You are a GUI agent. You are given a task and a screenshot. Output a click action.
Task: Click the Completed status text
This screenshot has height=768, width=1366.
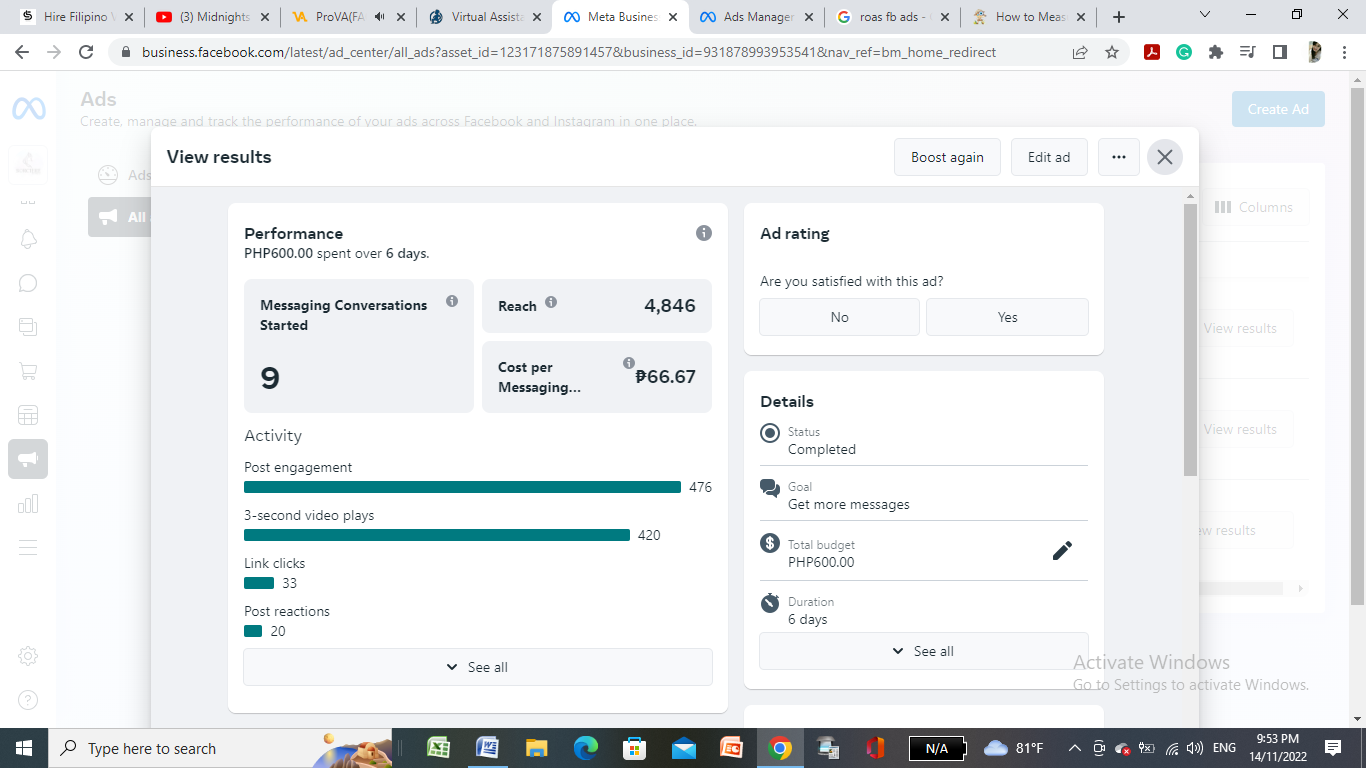(x=822, y=450)
